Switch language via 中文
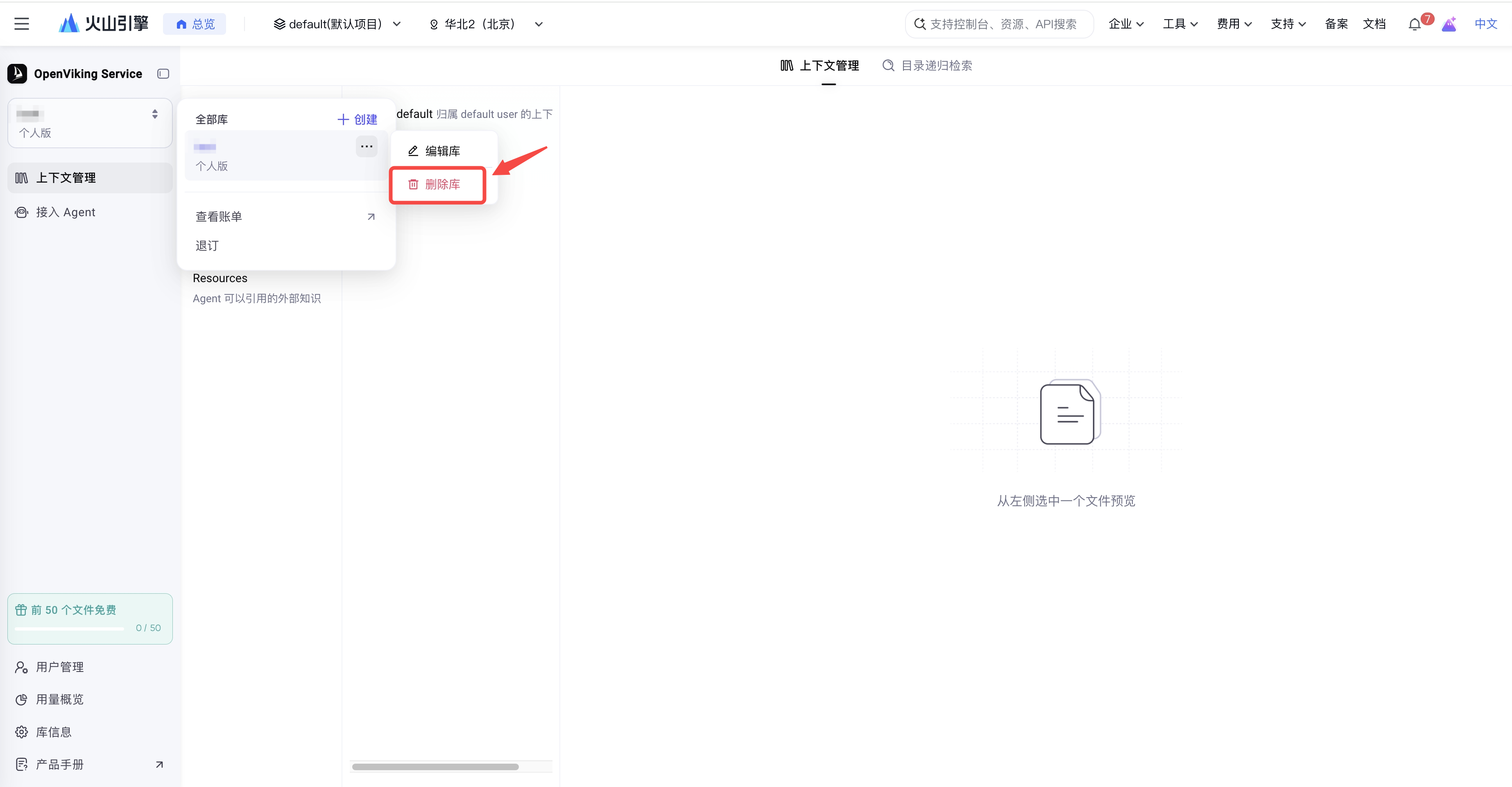This screenshot has height=787, width=1512. (x=1486, y=24)
